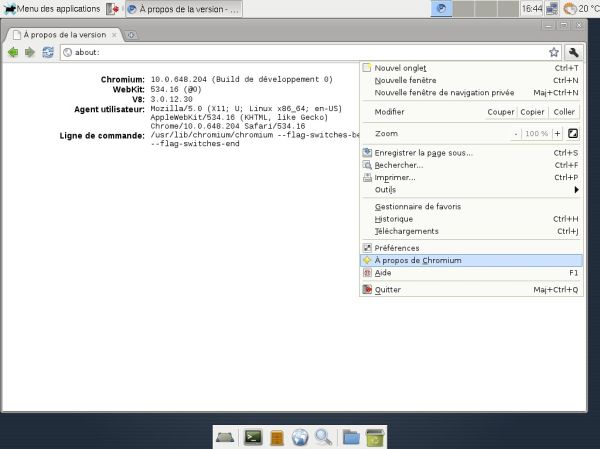Click '--flag-switches-end' text
Viewport: 600px width, 449px height.
(195, 144)
